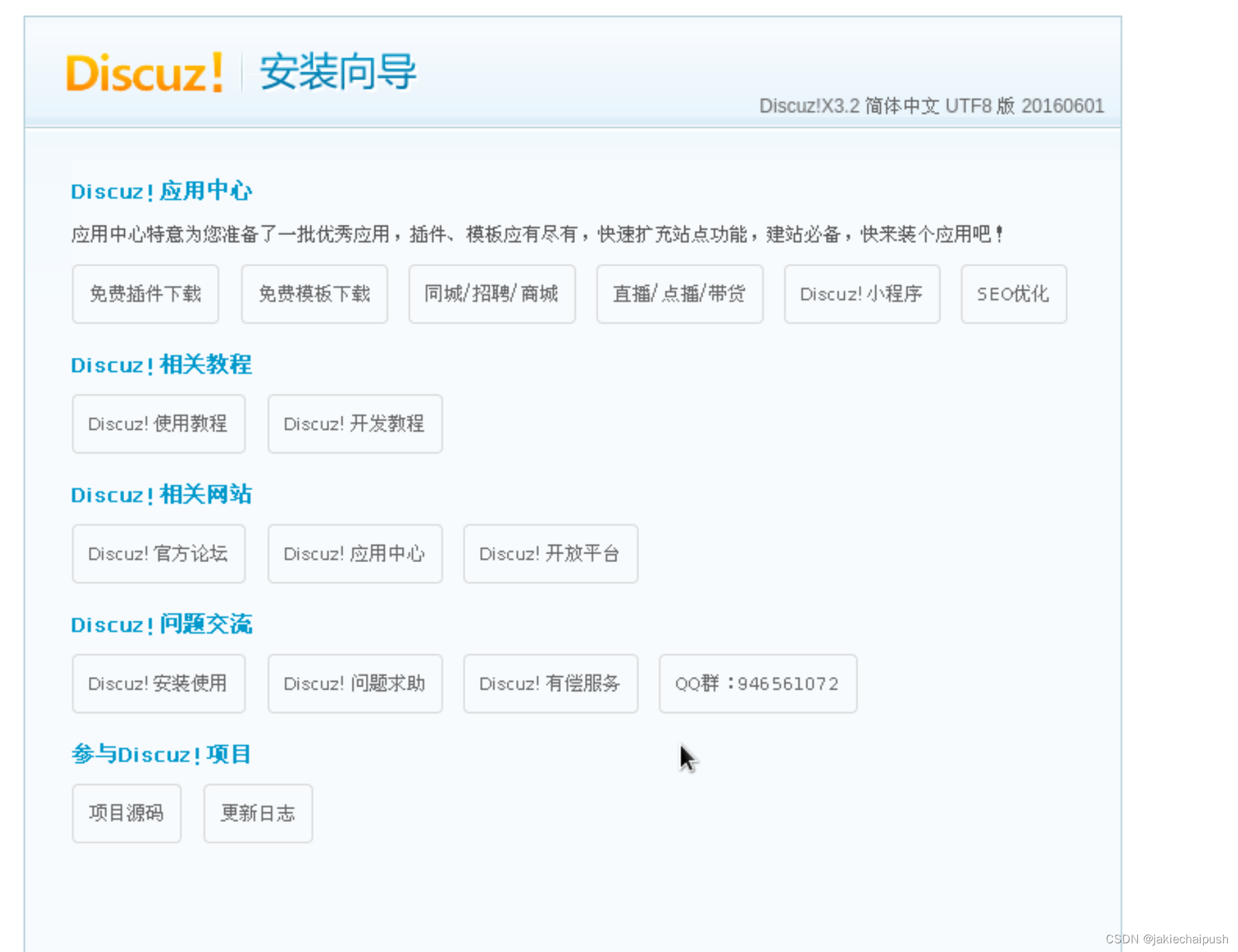
Task: Open the Discuz! 使用教程 link
Action: click(x=159, y=424)
